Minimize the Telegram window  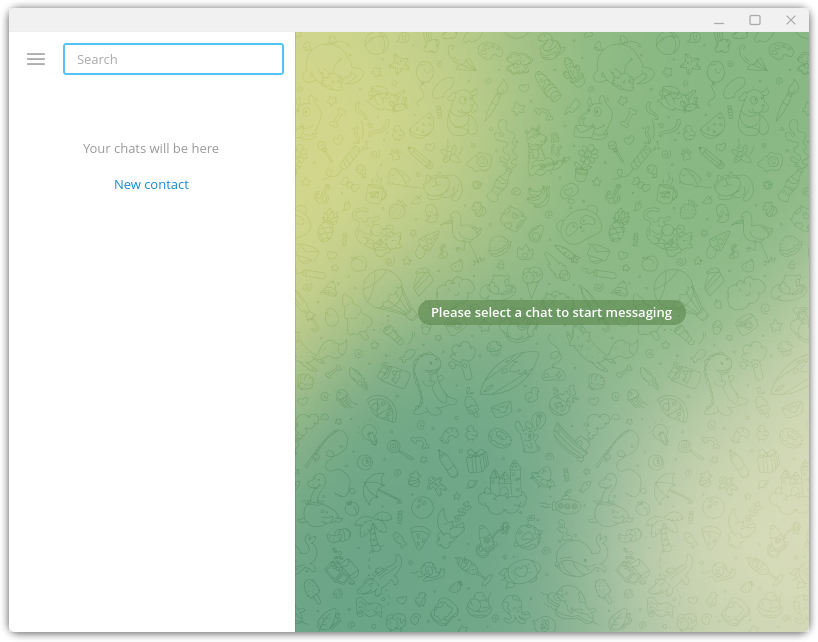(x=718, y=20)
